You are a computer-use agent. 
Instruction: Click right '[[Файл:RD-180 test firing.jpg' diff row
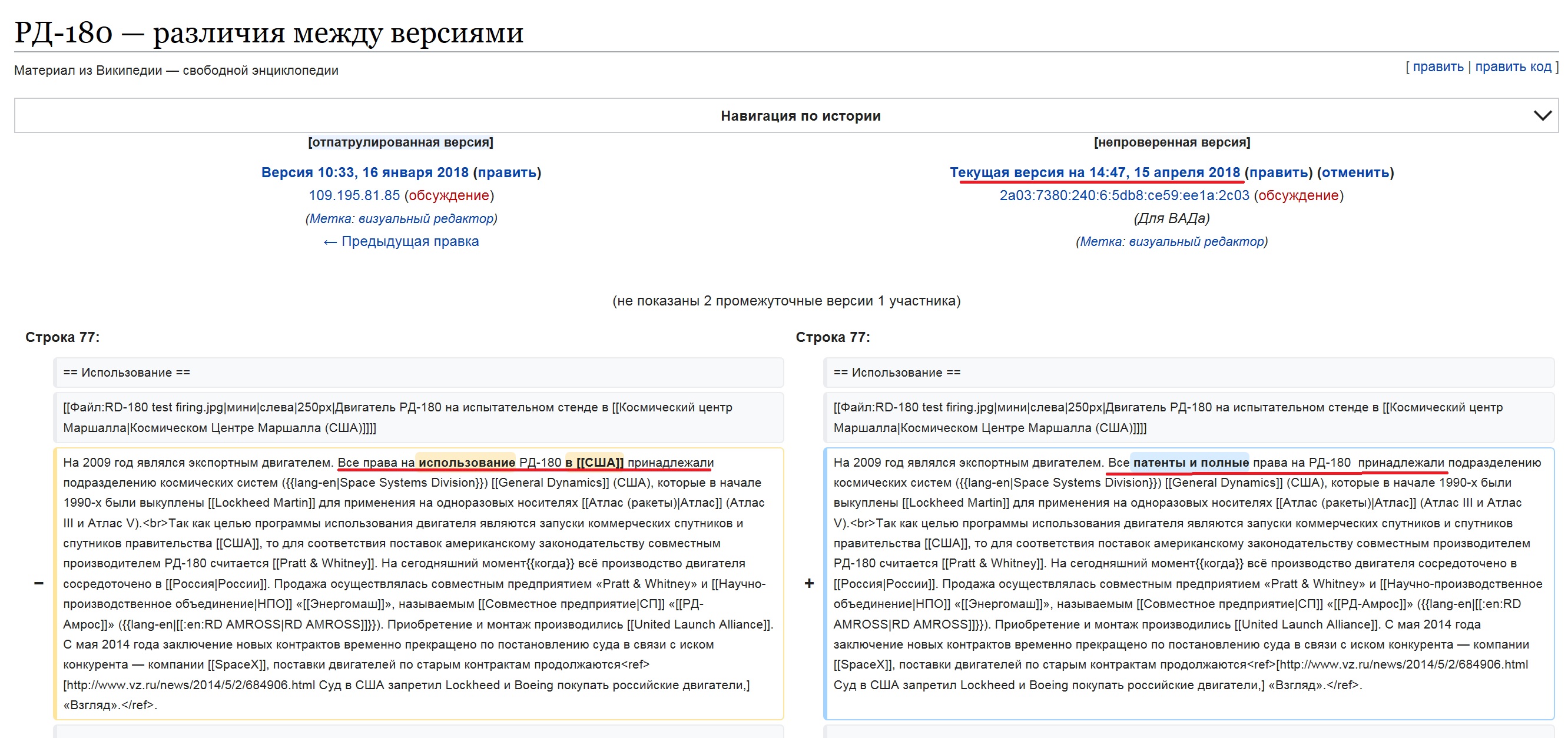(1189, 417)
